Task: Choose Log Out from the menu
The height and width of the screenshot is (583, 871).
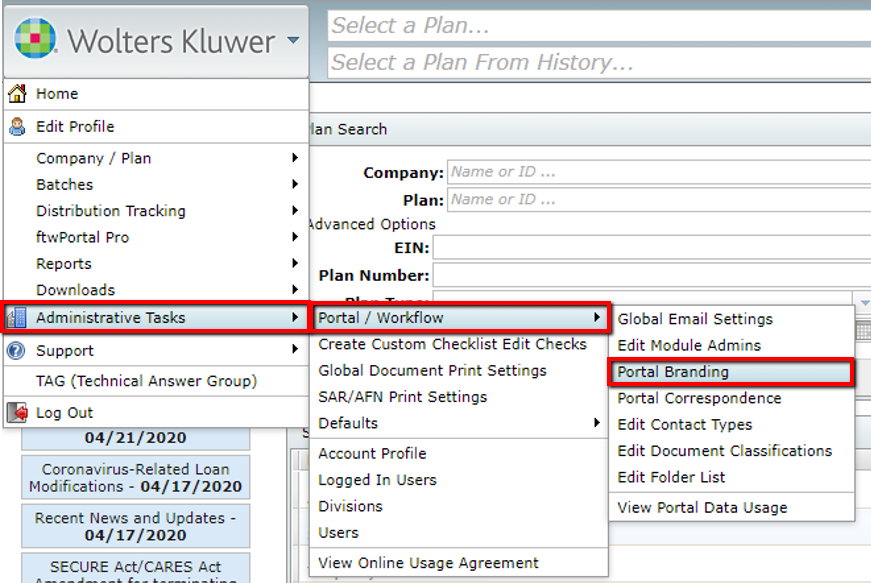Action: pyautogui.click(x=156, y=413)
